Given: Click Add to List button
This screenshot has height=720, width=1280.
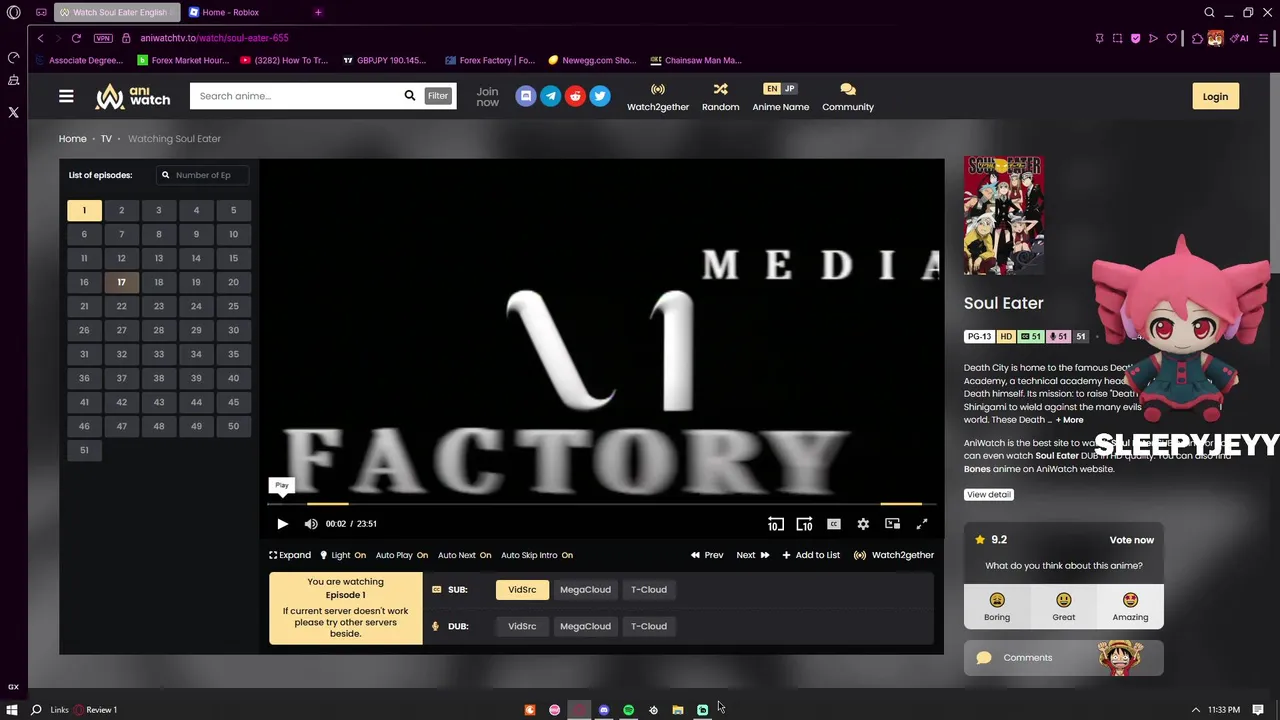Looking at the screenshot, I should (811, 555).
